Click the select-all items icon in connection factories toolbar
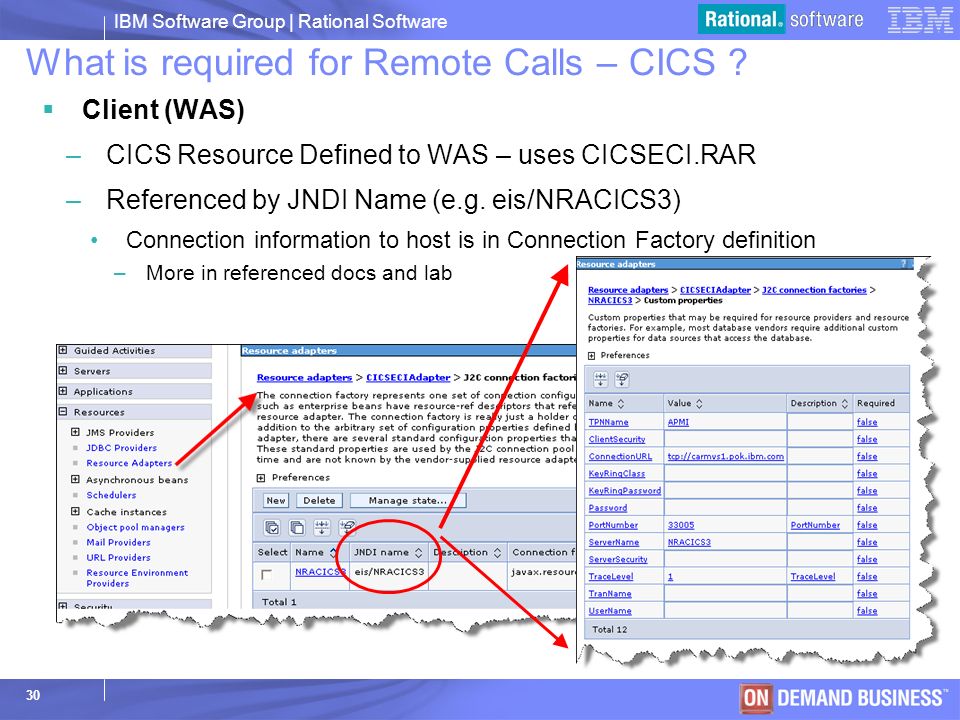This screenshot has height=720, width=960. tap(272, 527)
